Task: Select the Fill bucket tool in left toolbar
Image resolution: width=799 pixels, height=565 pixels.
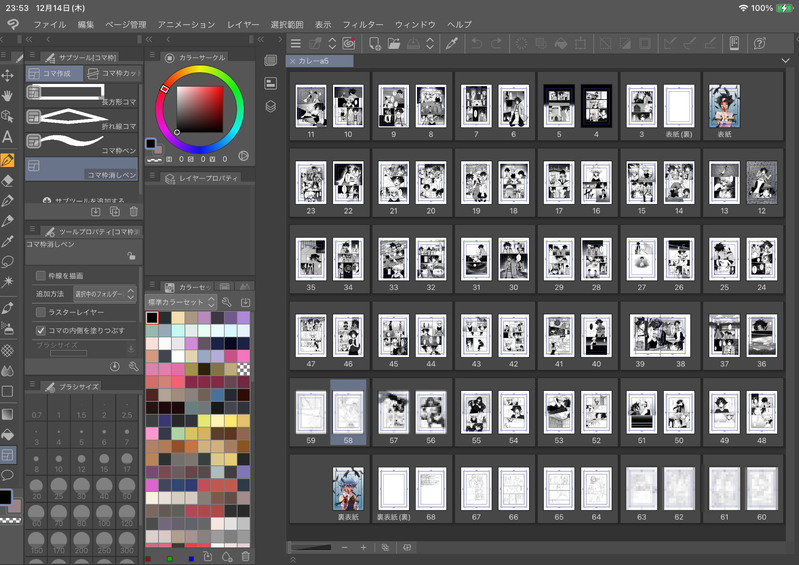Action: 7,435
